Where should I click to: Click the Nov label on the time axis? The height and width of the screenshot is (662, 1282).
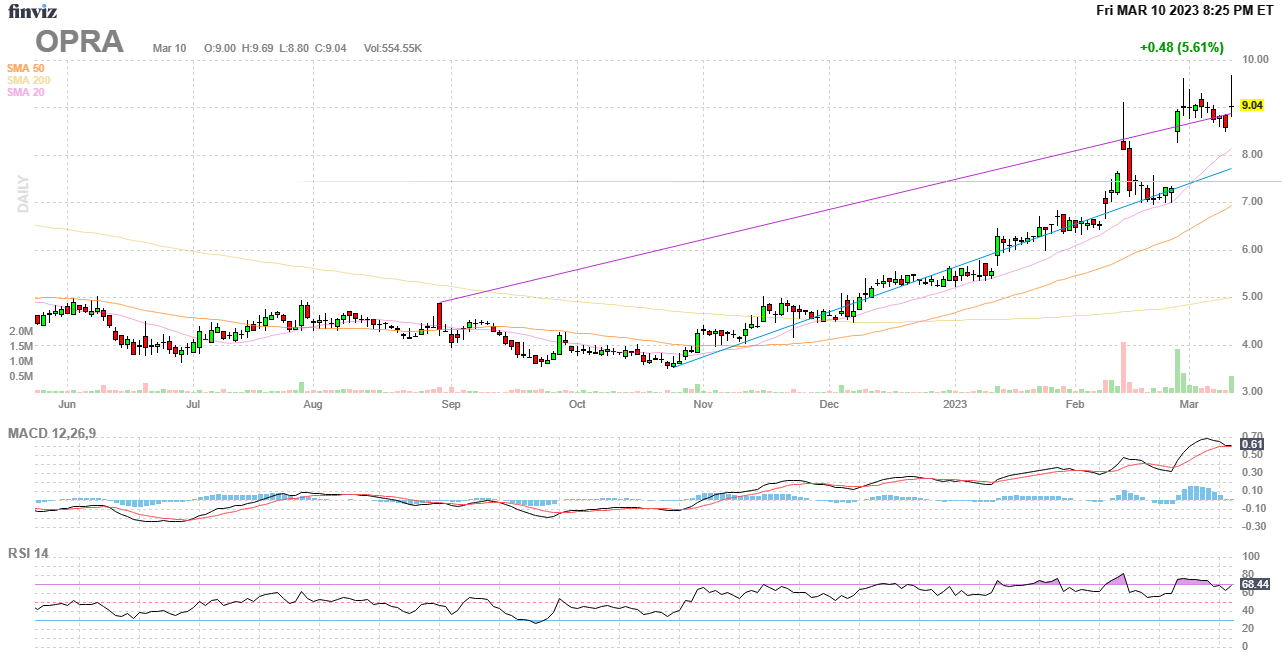coord(702,405)
